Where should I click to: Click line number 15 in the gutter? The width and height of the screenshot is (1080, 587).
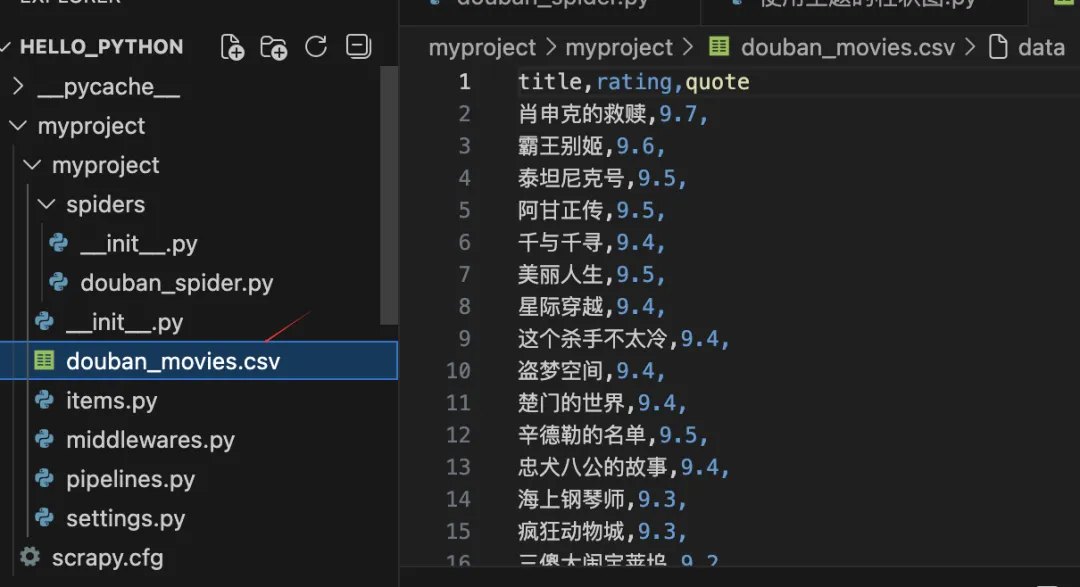[x=458, y=532]
